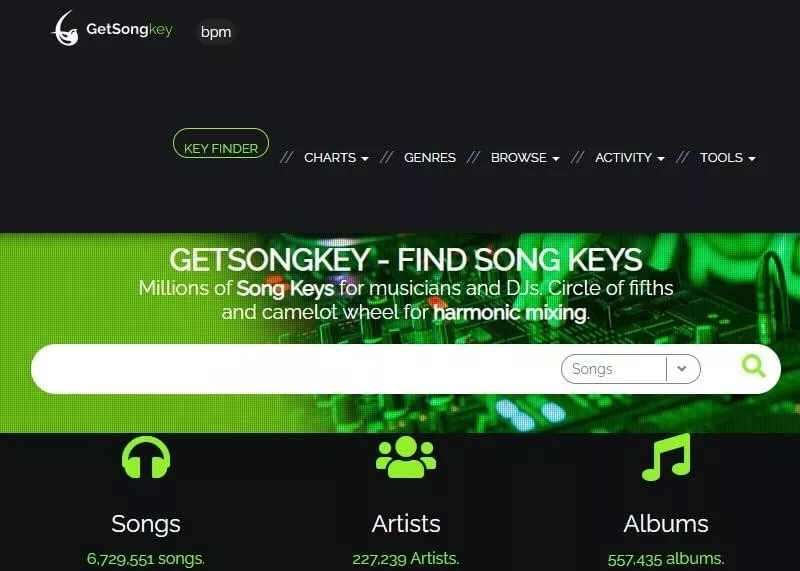Click the Artists group icon
800x571 pixels.
406,457
